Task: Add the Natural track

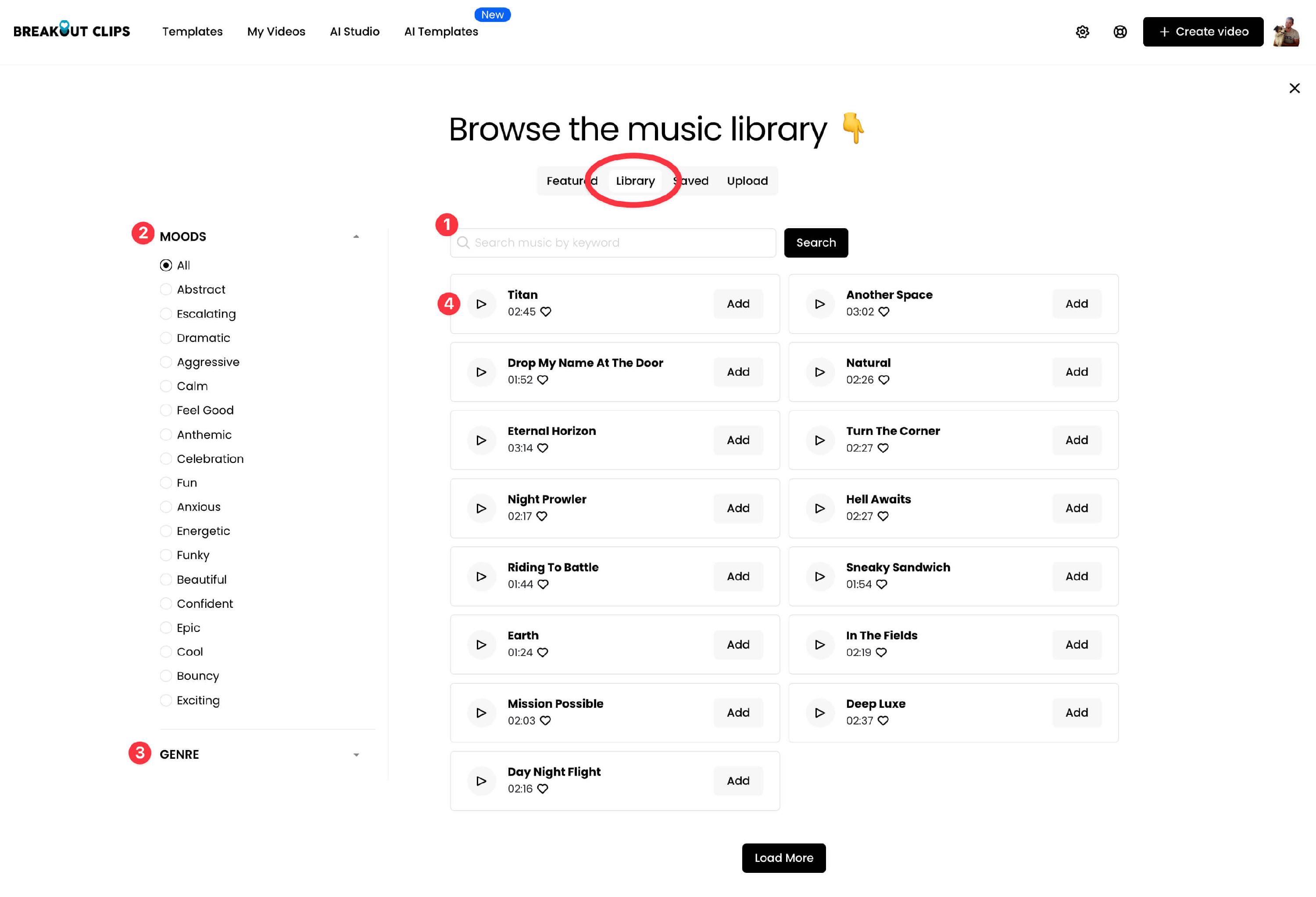Action: point(1076,372)
